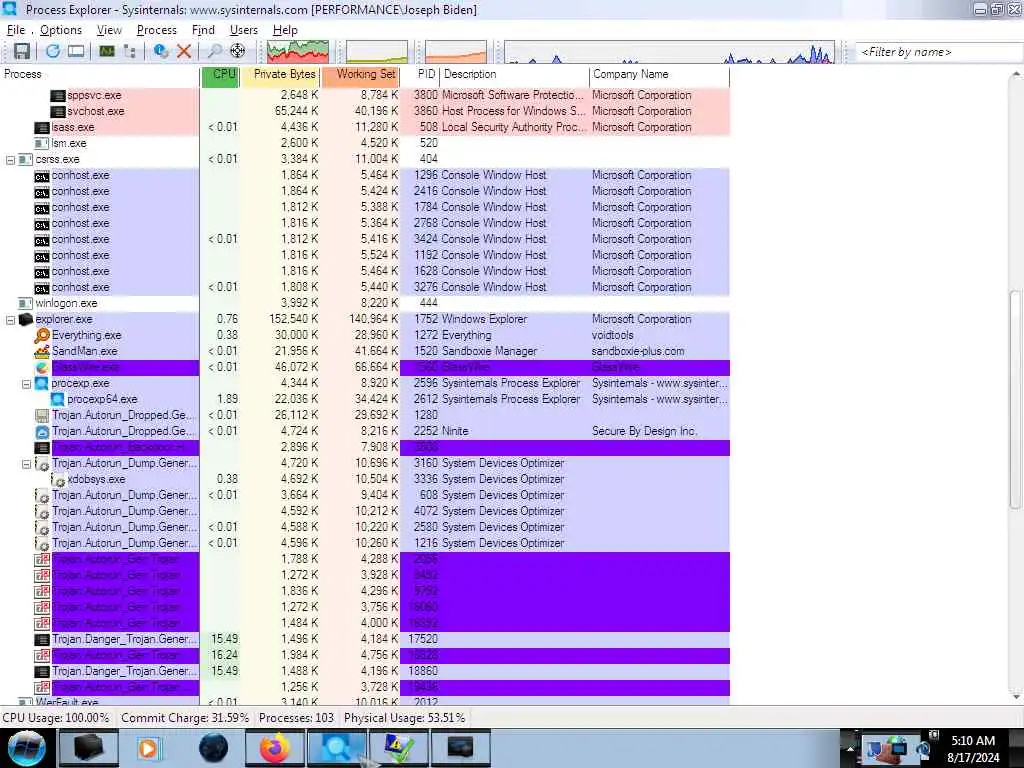This screenshot has width=1024, height=768.
Task: Collapse the Trojan.Autorun_Dump.Gener PID 3160 node
Action: [26, 464]
